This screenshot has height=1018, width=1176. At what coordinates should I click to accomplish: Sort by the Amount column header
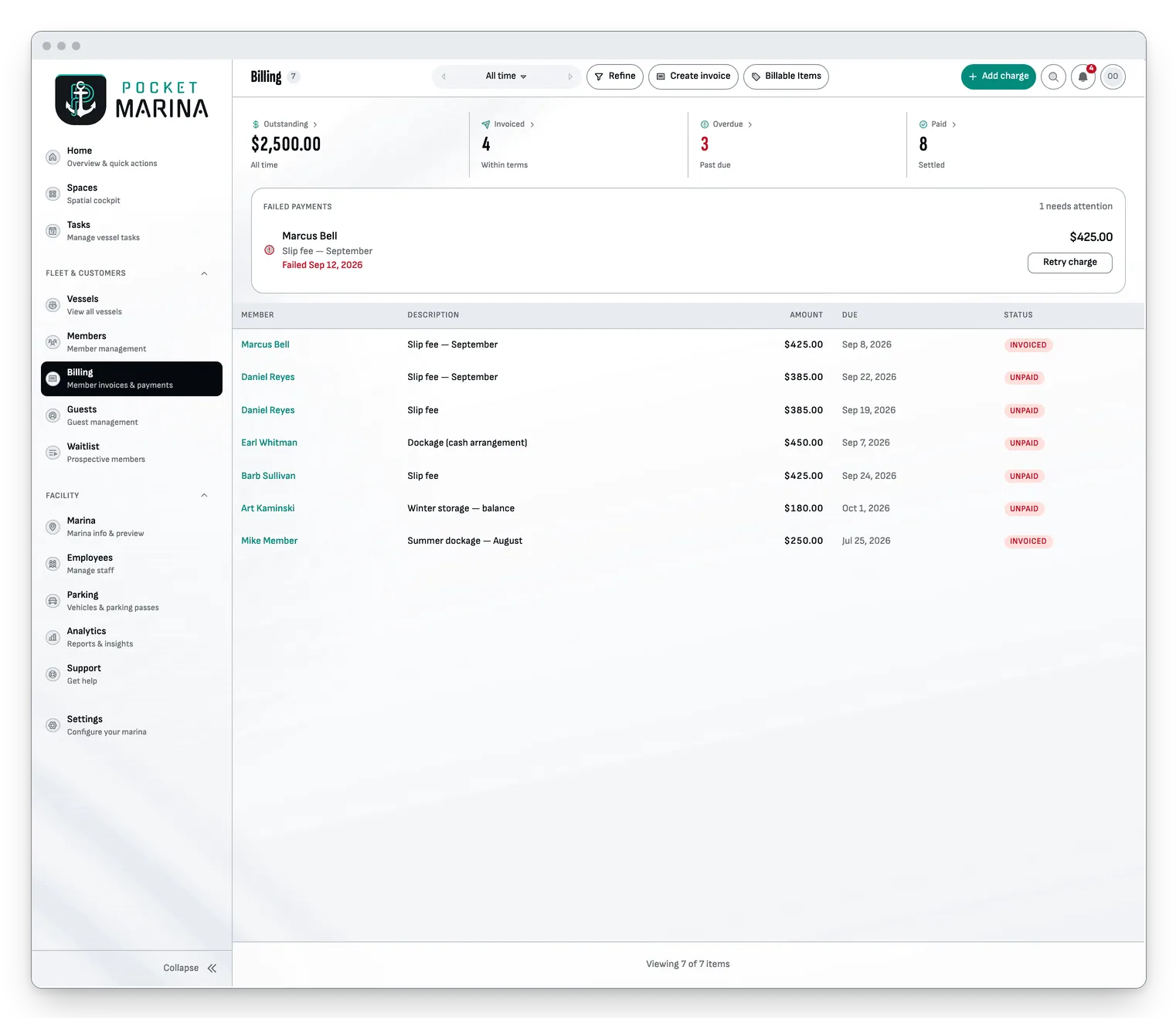click(806, 315)
